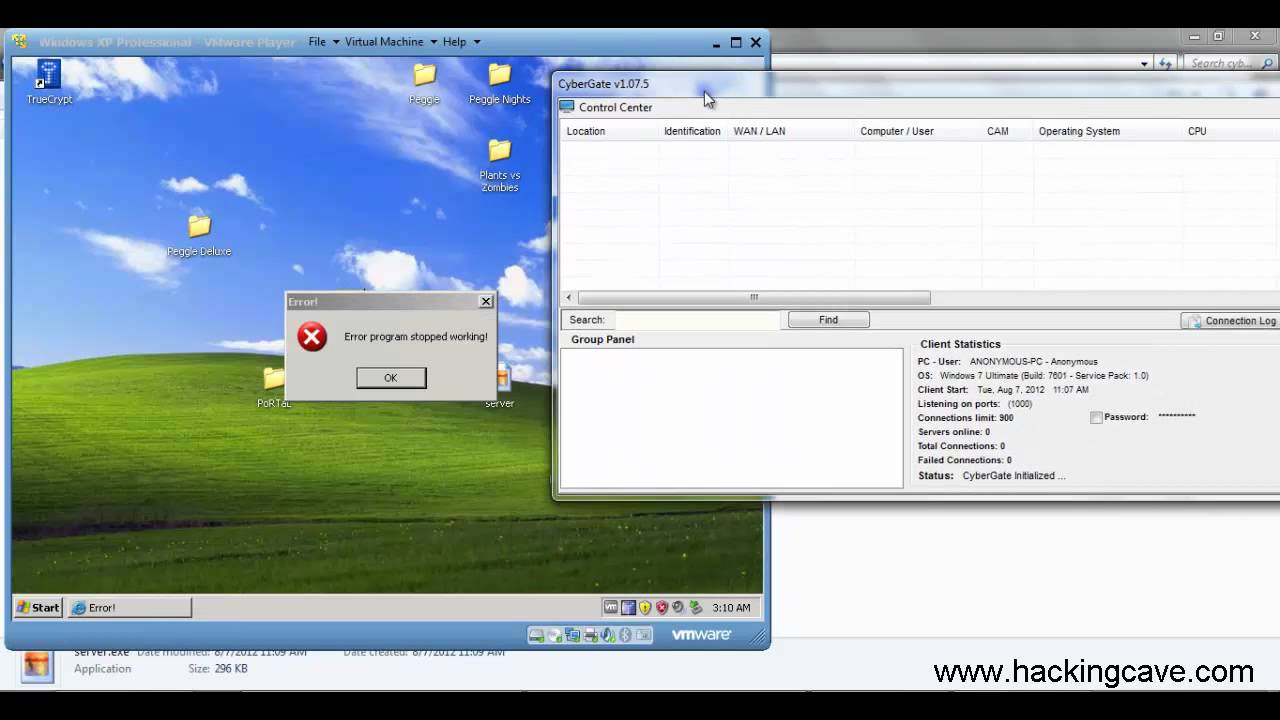The image size is (1280, 720).
Task: Click the Explorer search box
Action: (1232, 63)
